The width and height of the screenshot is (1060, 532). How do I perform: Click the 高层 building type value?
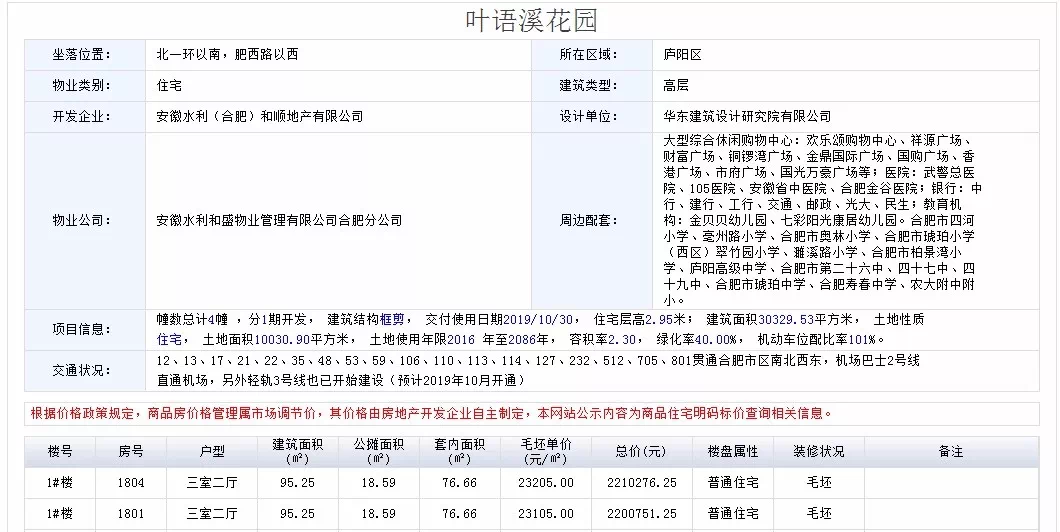(x=676, y=86)
